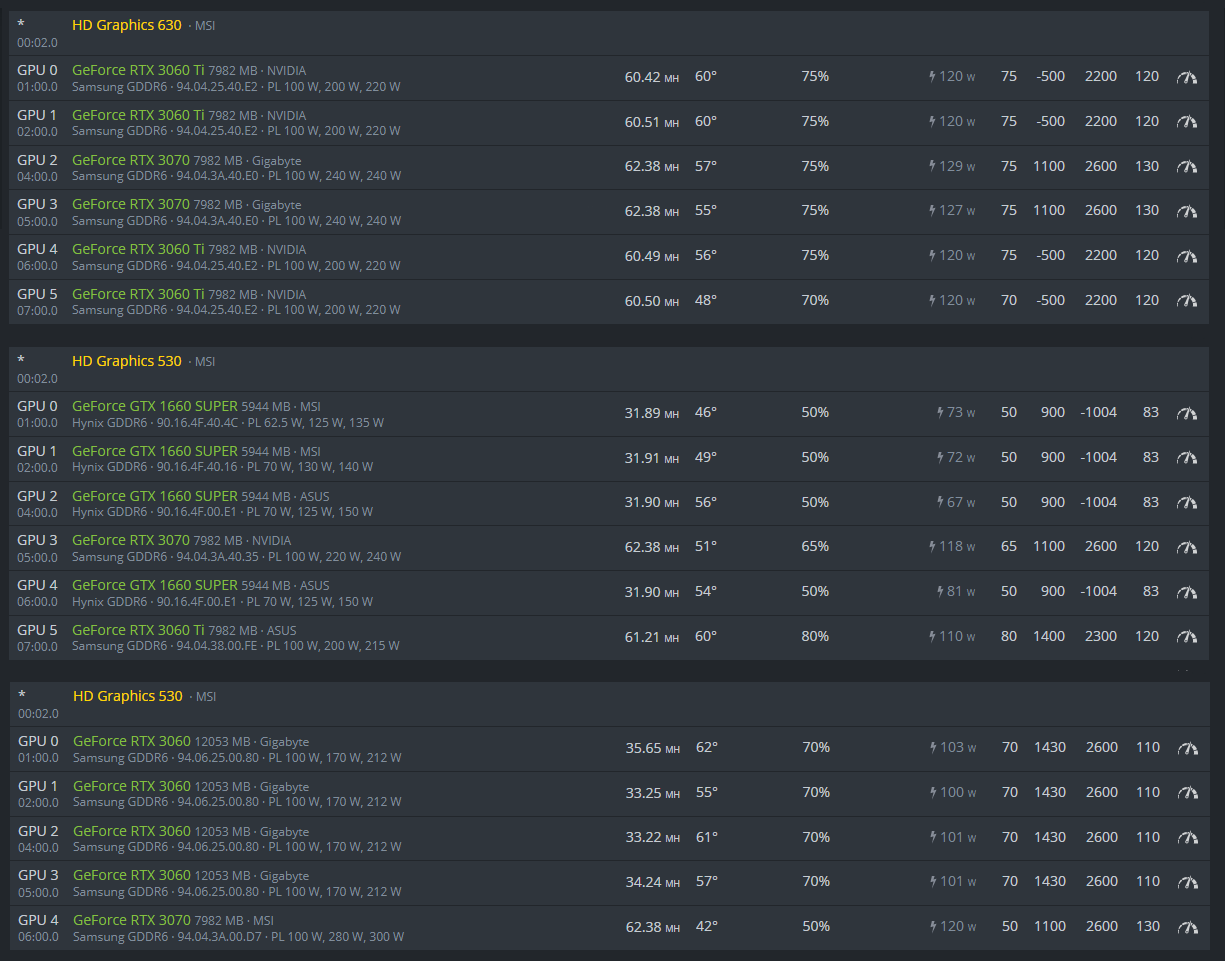Open overclock gauge for the 60.42 MH GPU

point(1187,77)
